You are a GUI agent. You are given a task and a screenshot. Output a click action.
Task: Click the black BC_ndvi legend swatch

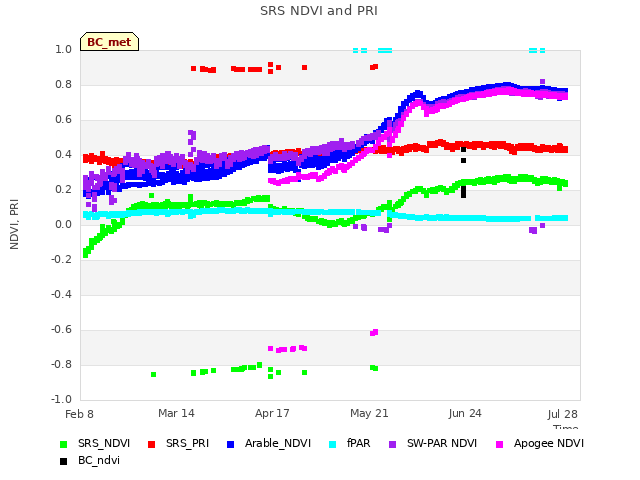63,462
